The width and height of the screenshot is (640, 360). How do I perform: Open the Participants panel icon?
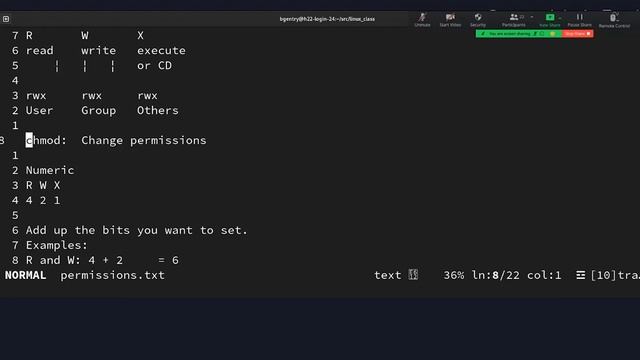[514, 17]
